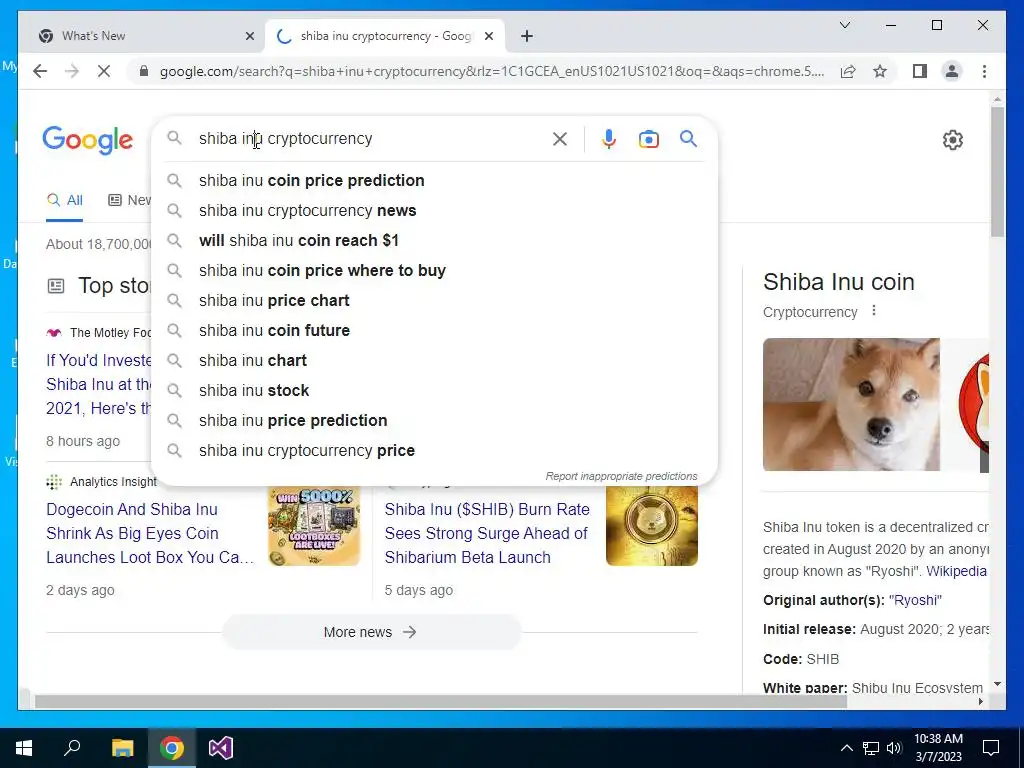Open Shiba Inu Burn Rate article
The height and width of the screenshot is (768, 1024).
coord(487,533)
